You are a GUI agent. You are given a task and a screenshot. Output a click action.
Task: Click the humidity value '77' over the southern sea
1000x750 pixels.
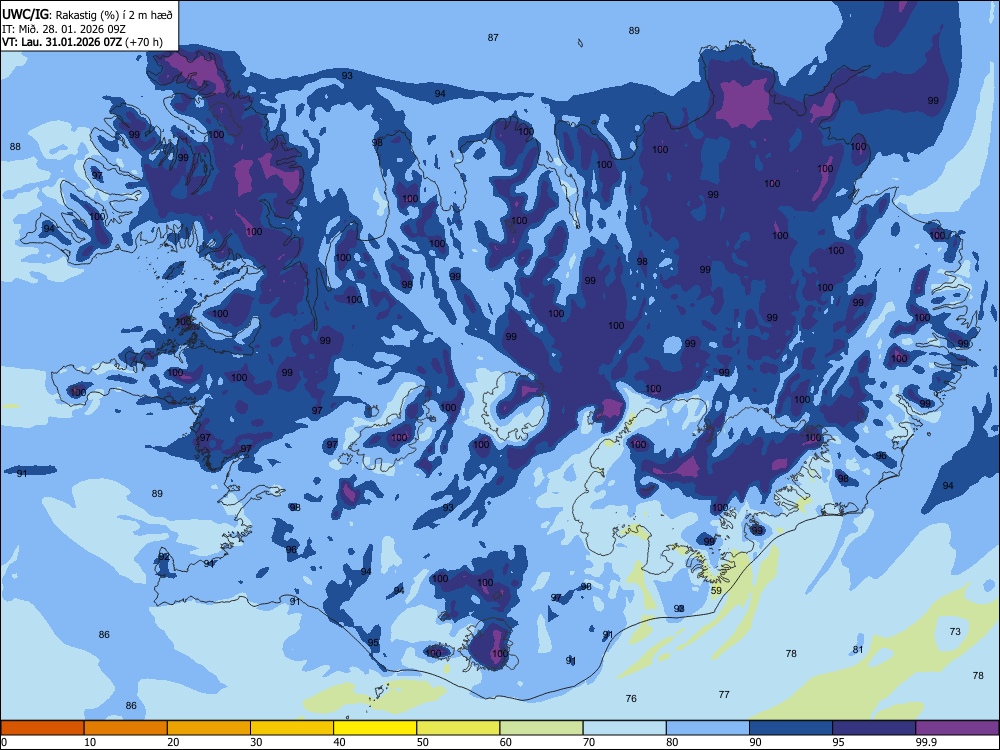click(724, 695)
